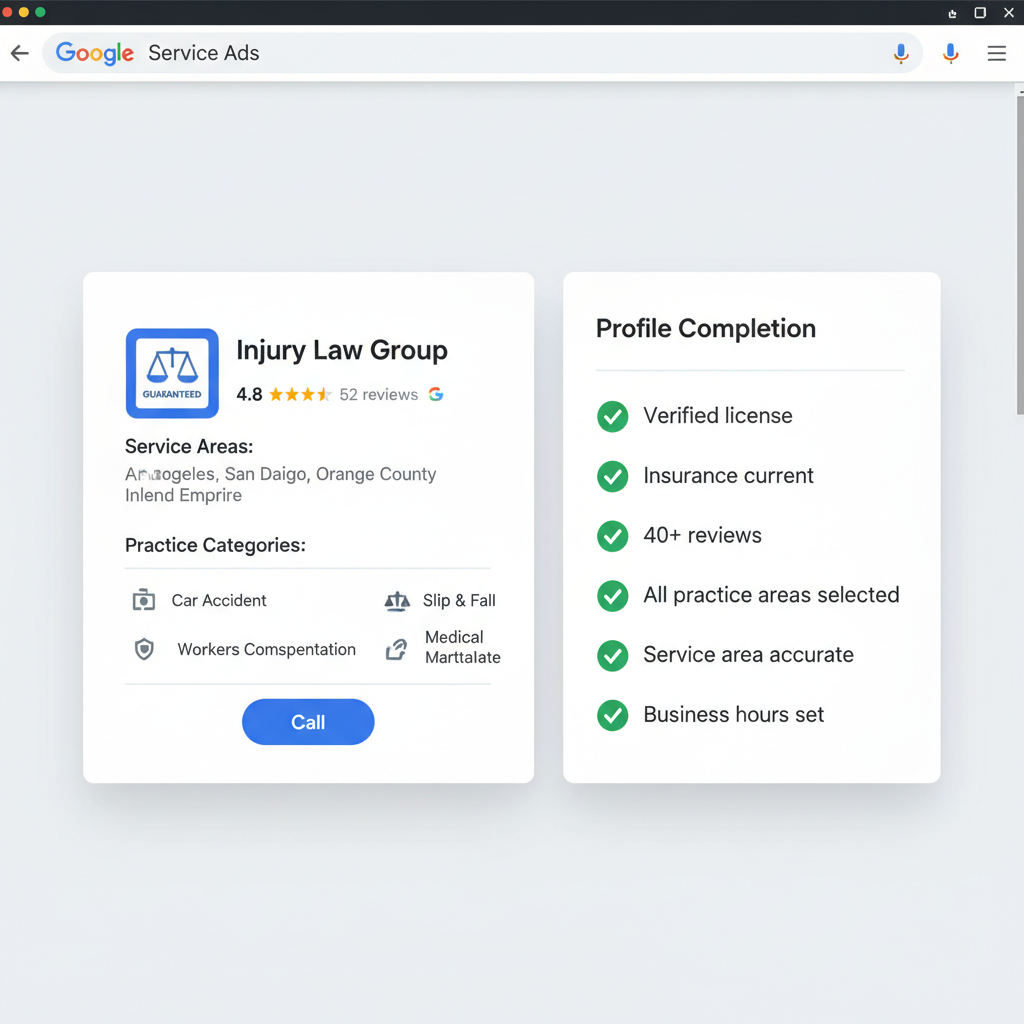The image size is (1024, 1024).
Task: Click the Insurance current checkmark
Action: (613, 476)
